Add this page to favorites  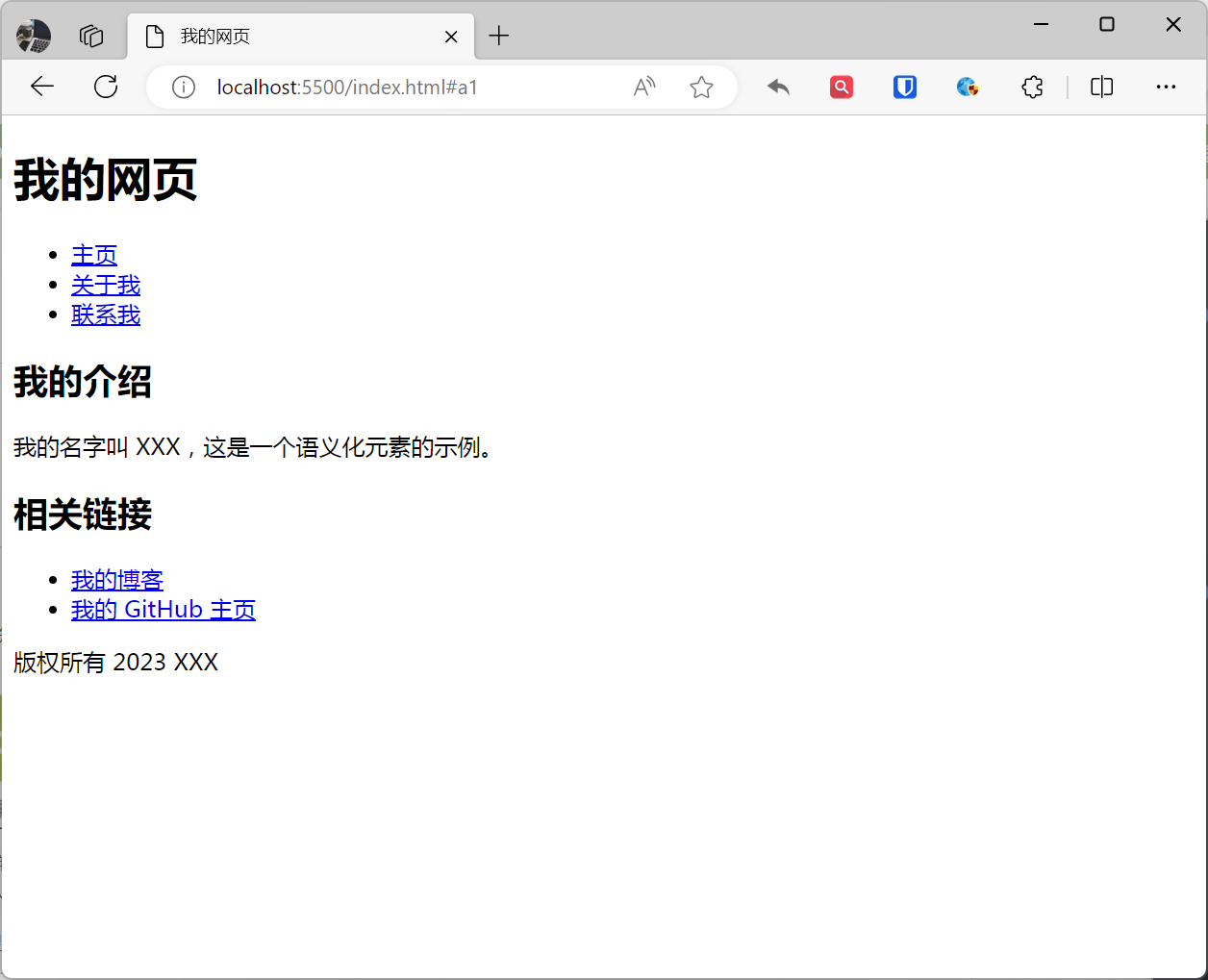tap(701, 87)
